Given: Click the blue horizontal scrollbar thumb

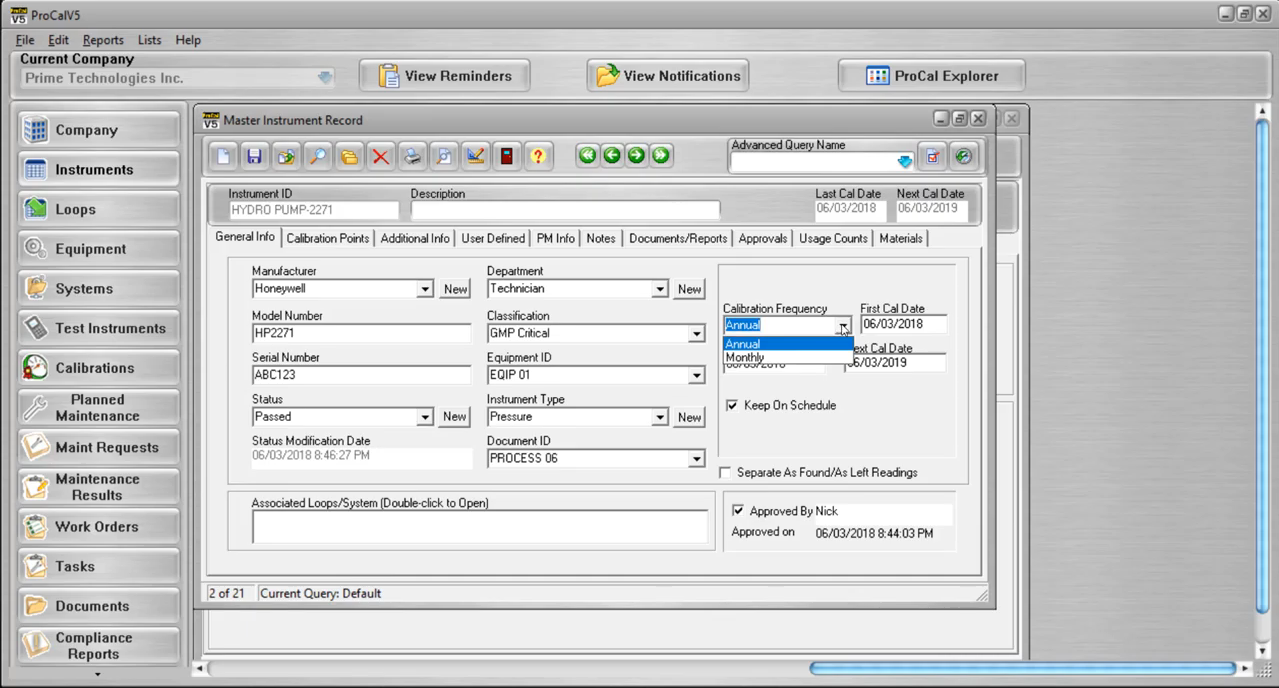Looking at the screenshot, I should [x=1022, y=668].
